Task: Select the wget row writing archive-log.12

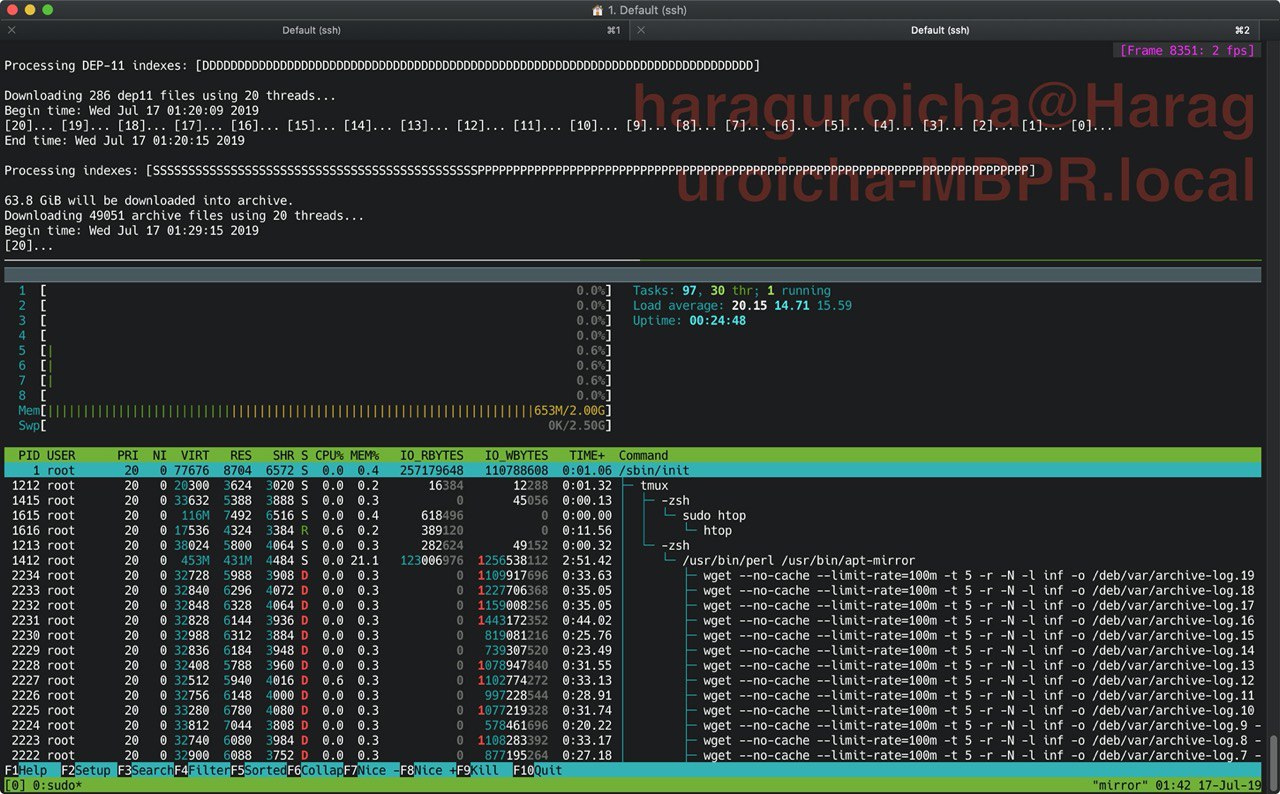Action: (x=632, y=680)
